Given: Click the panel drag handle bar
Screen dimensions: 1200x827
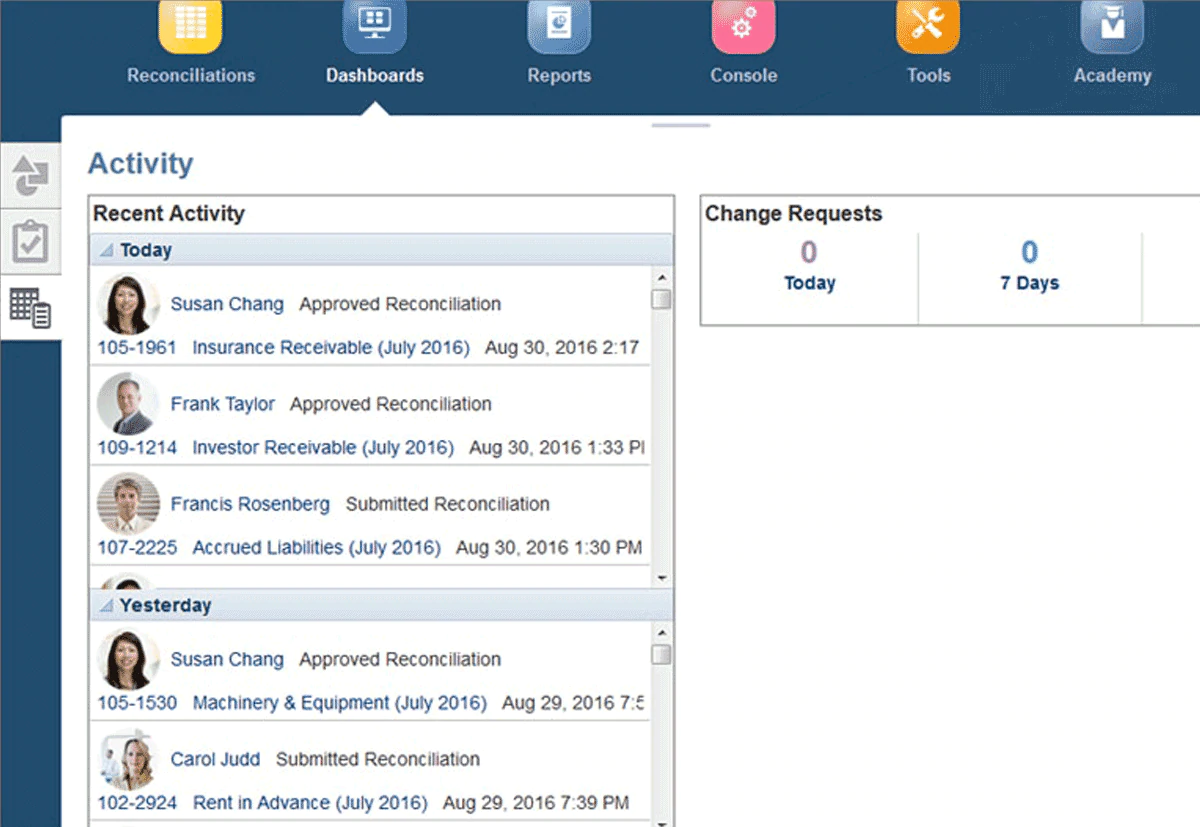Looking at the screenshot, I should coord(681,126).
